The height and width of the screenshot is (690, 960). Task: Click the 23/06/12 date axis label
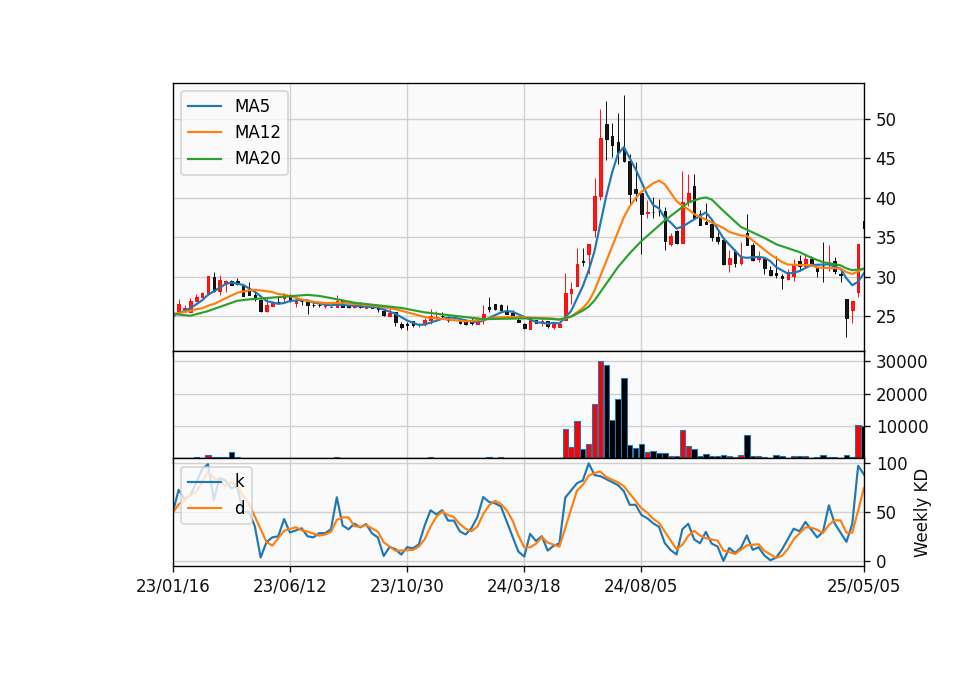(x=290, y=586)
